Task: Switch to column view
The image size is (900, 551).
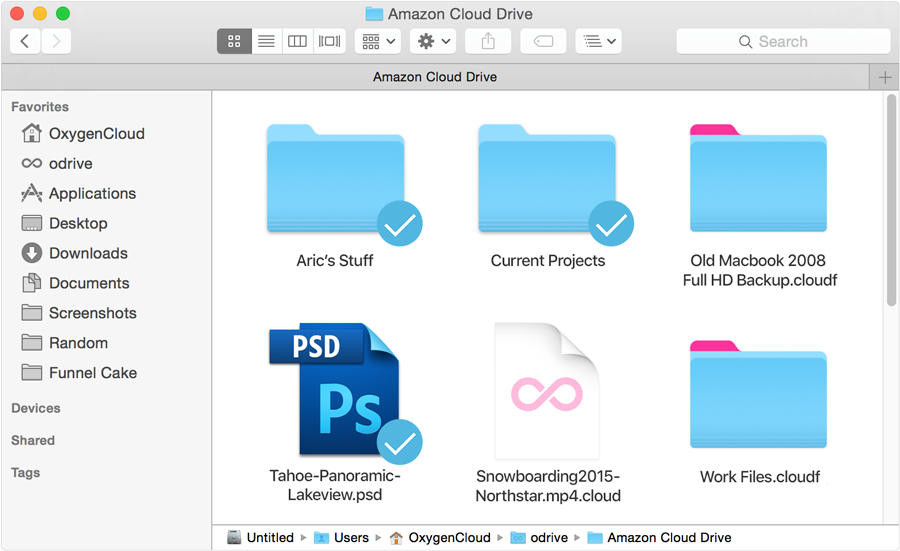Action: (297, 41)
